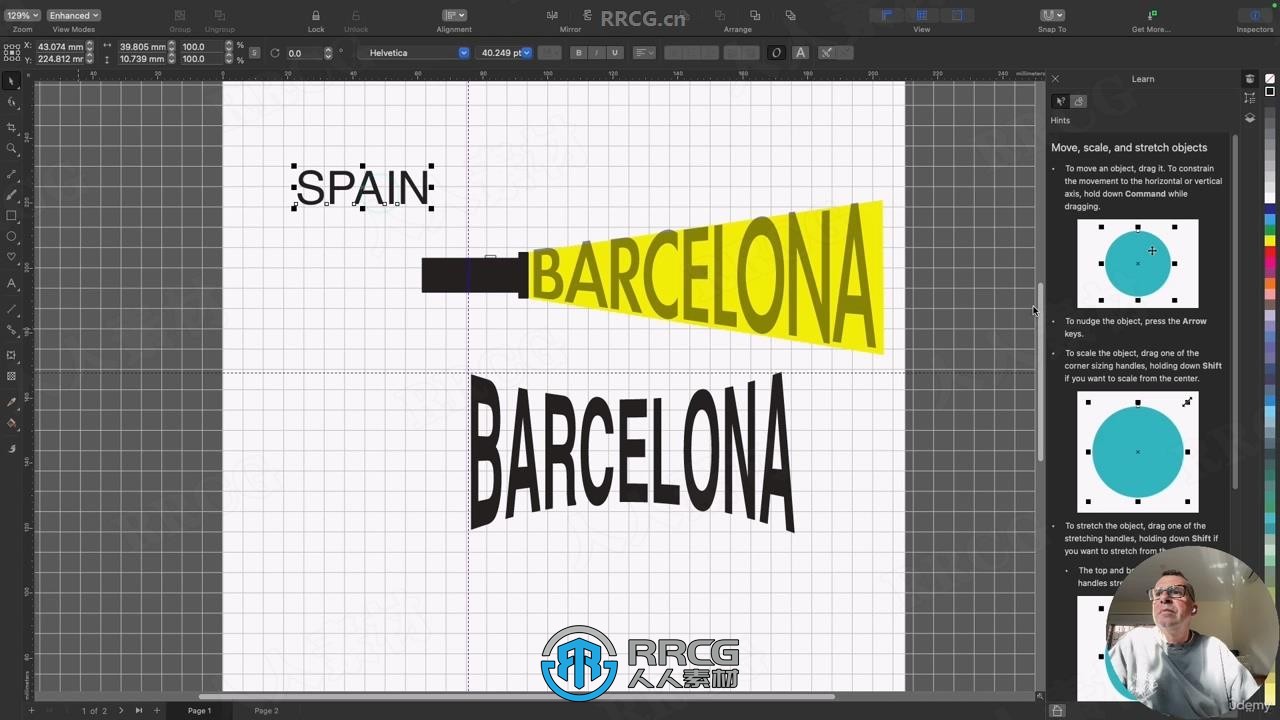Click the Mirror horizontally icon
This screenshot has height=720, width=1280.
pyautogui.click(x=552, y=15)
